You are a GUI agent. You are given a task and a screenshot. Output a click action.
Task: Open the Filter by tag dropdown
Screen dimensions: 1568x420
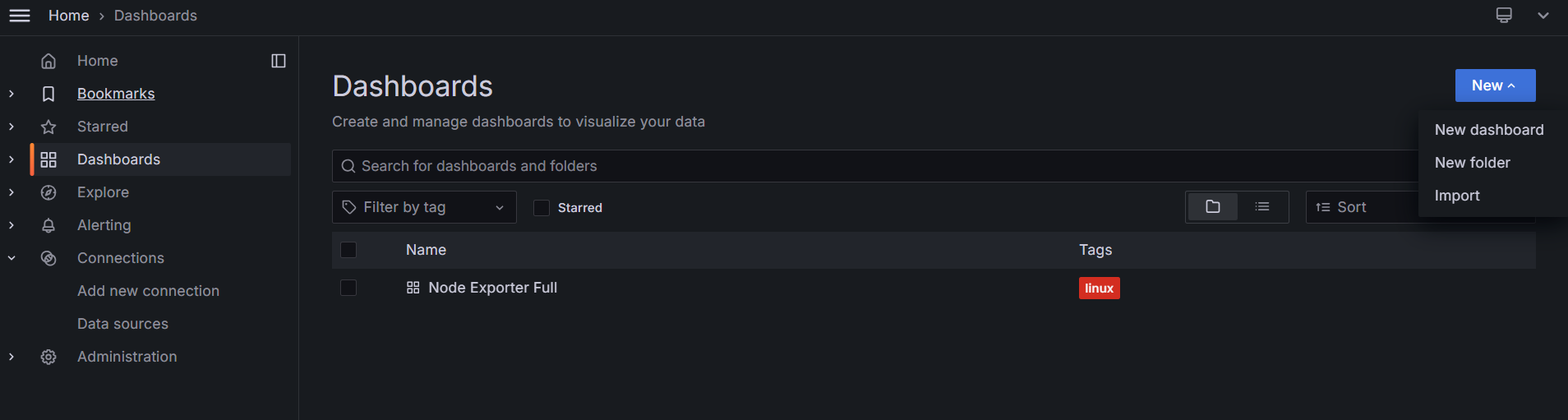pos(424,207)
